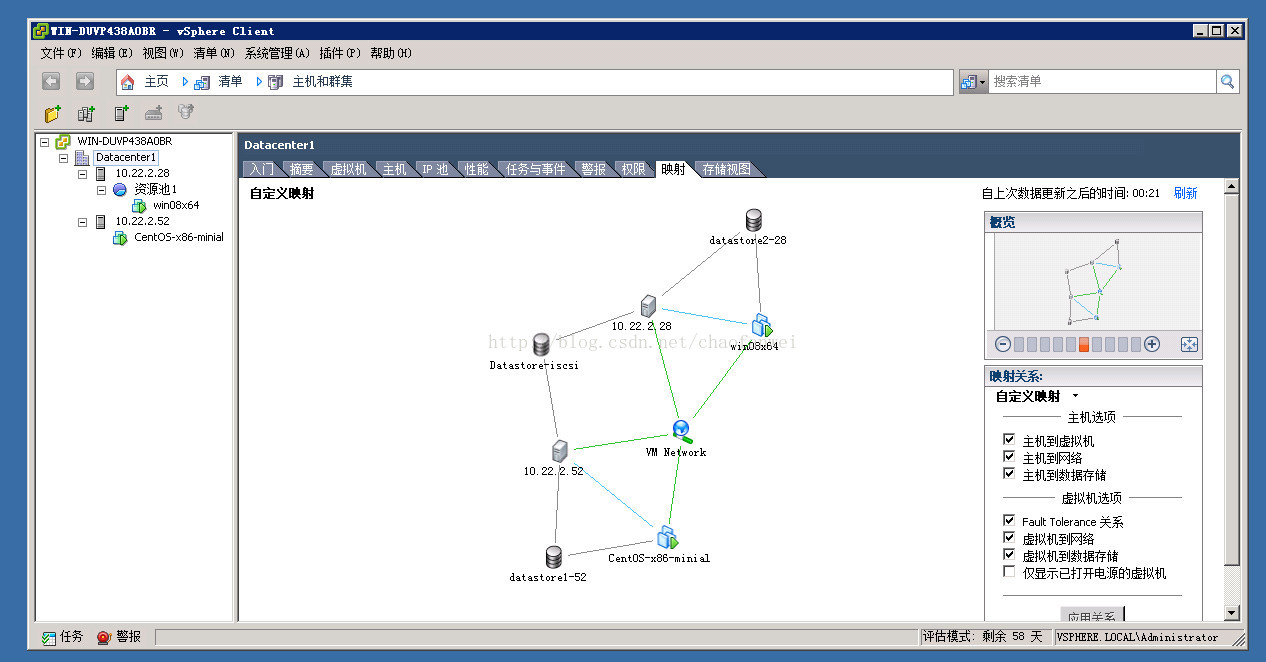Image resolution: width=1266 pixels, height=662 pixels.
Task: Select host 10.22.2.28 icon in the map
Action: coord(648,307)
